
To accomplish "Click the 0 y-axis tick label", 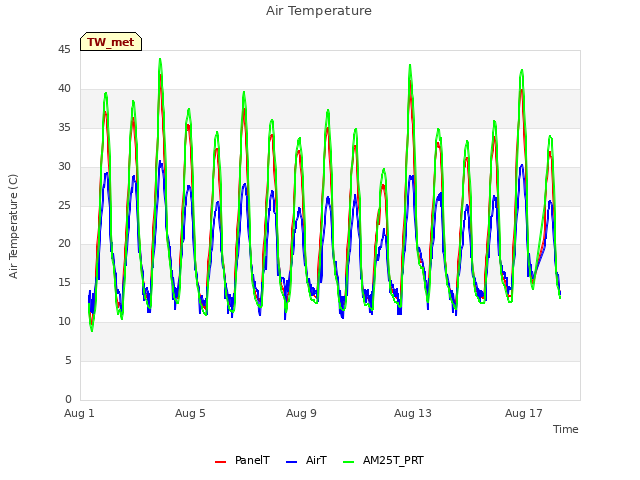I will [x=68, y=399].
